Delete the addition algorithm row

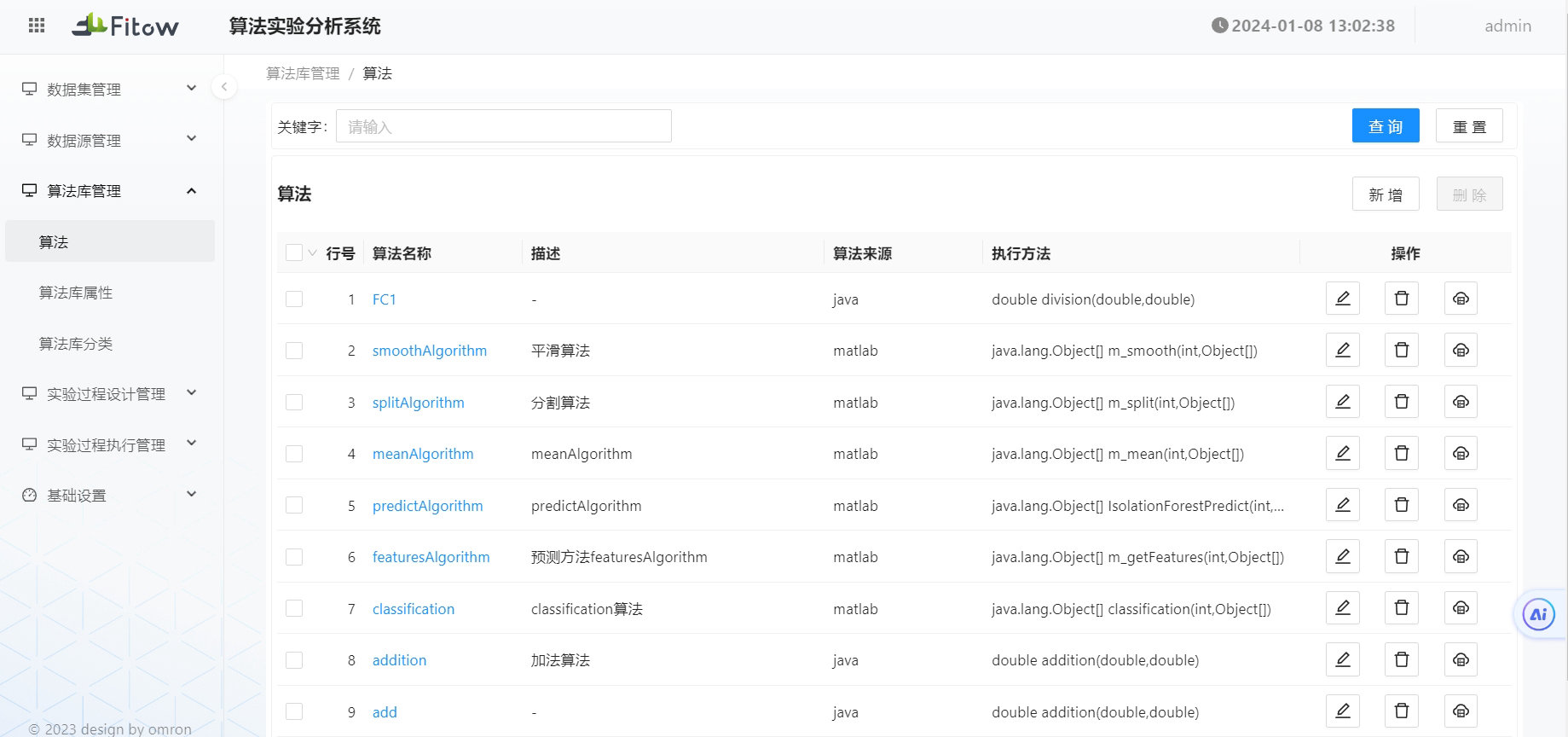point(1402,659)
